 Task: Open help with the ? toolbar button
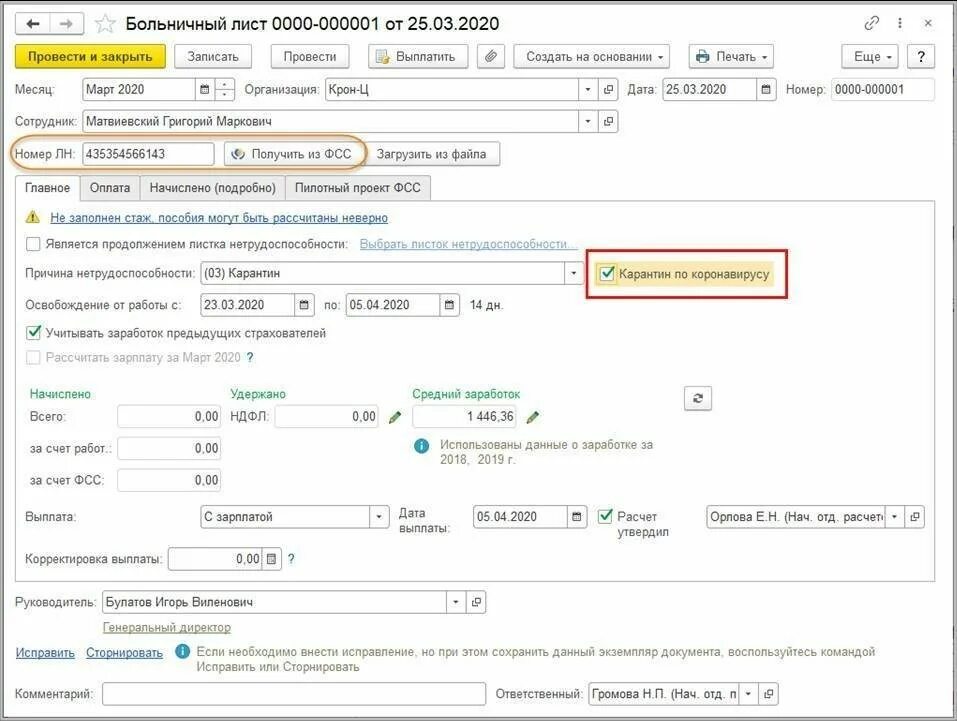[920, 57]
